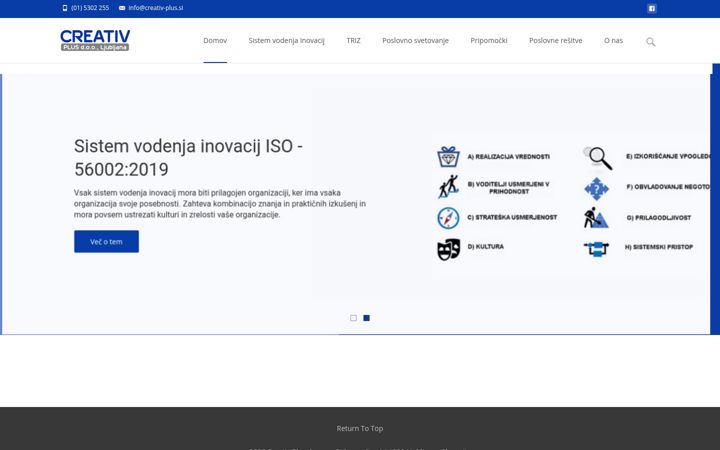Click the Več o tem button
Image resolution: width=720 pixels, height=450 pixels.
click(x=107, y=242)
